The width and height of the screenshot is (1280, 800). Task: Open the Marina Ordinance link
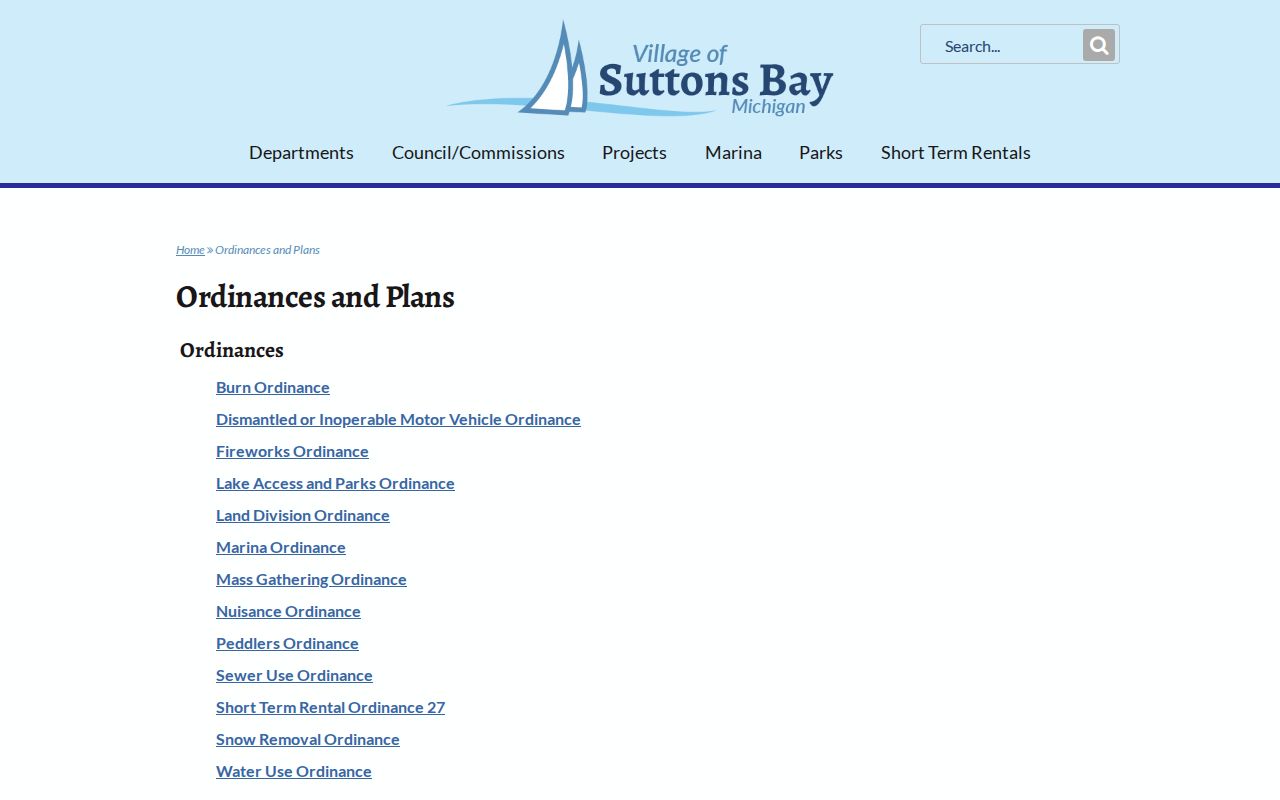(x=281, y=547)
